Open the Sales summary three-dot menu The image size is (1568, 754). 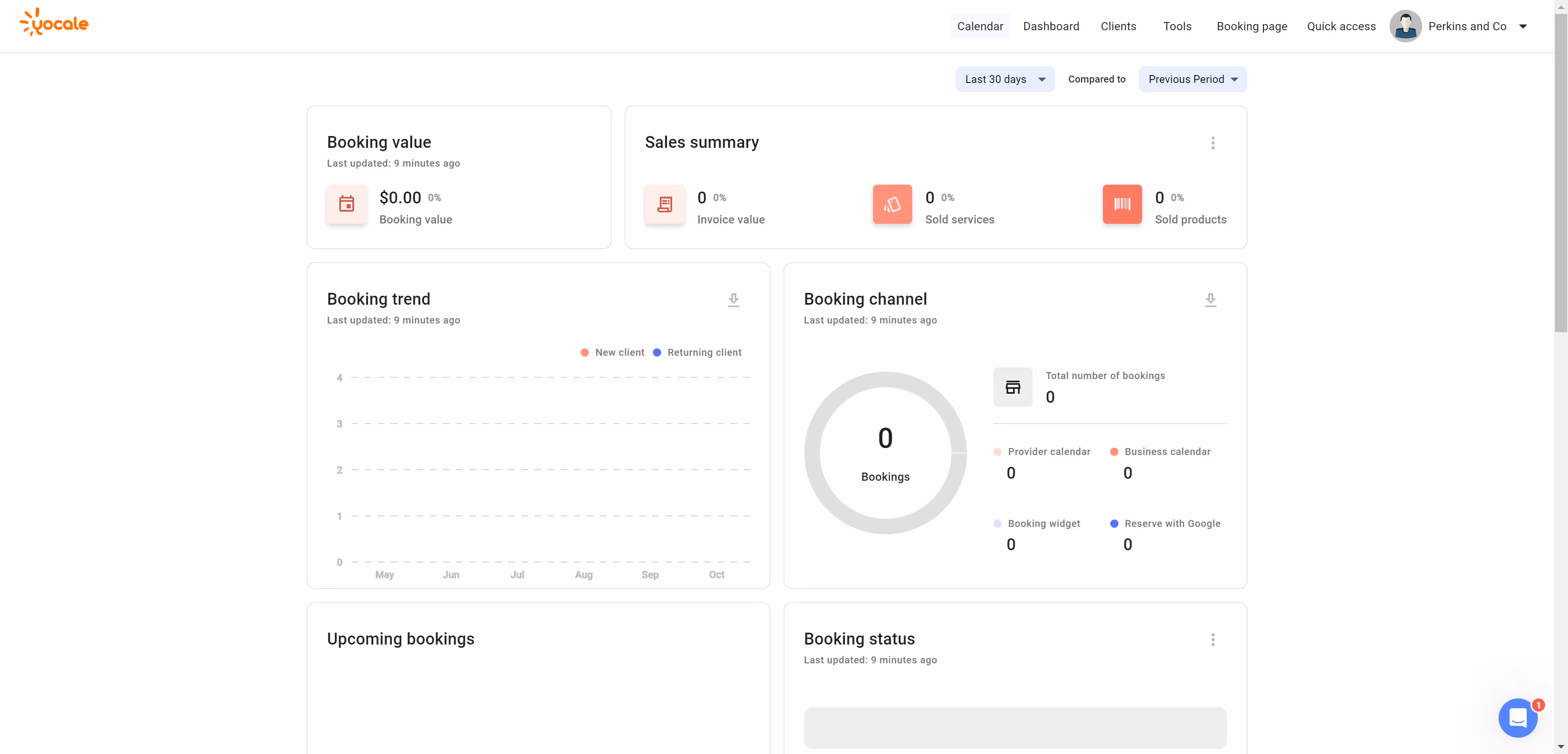pos(1212,143)
